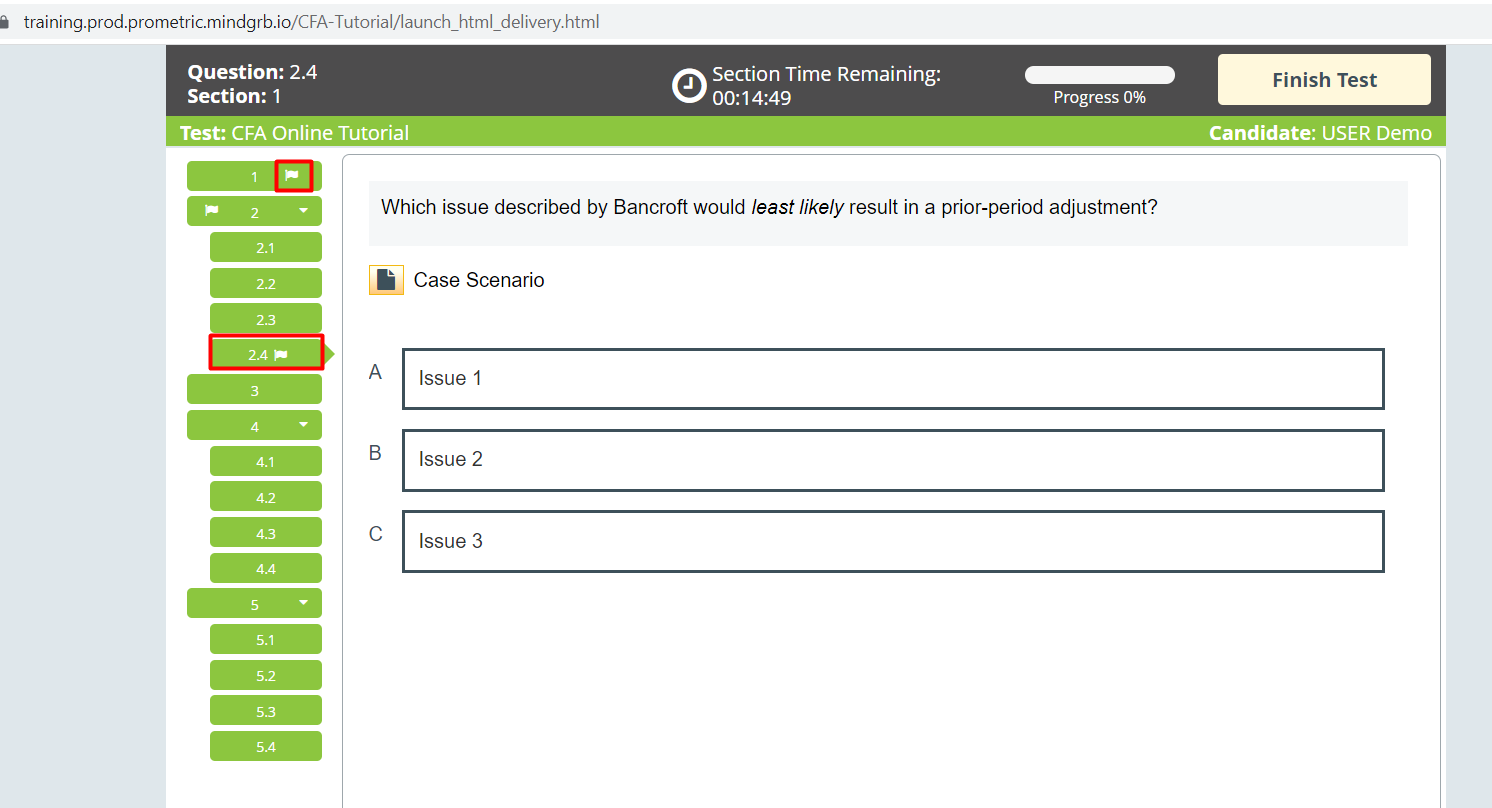Collapse question 4 group arrow
The image size is (1492, 808).
pos(303,426)
